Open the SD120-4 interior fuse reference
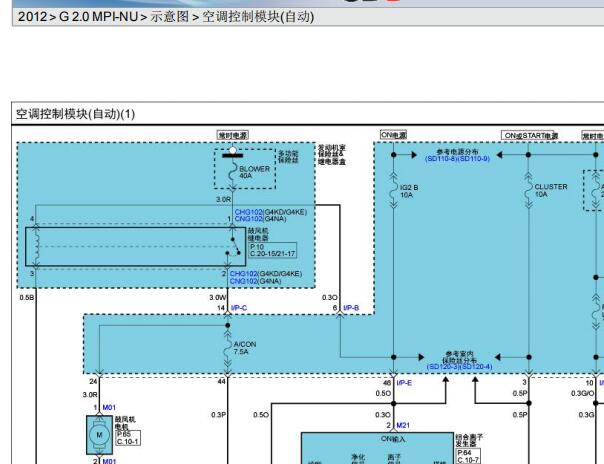 pyautogui.click(x=476, y=367)
